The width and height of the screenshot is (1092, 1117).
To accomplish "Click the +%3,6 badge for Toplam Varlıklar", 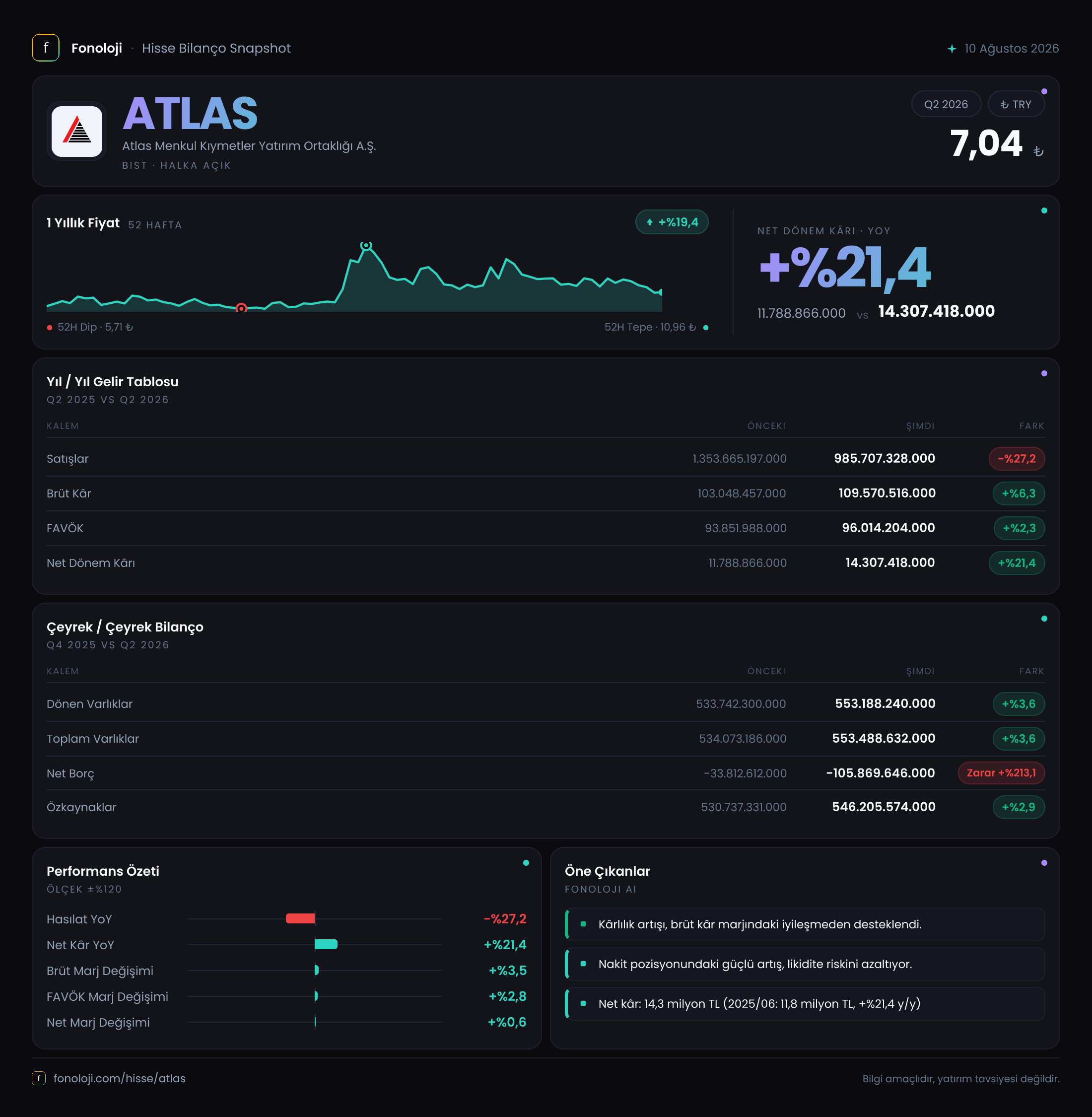I will click(x=1019, y=738).
